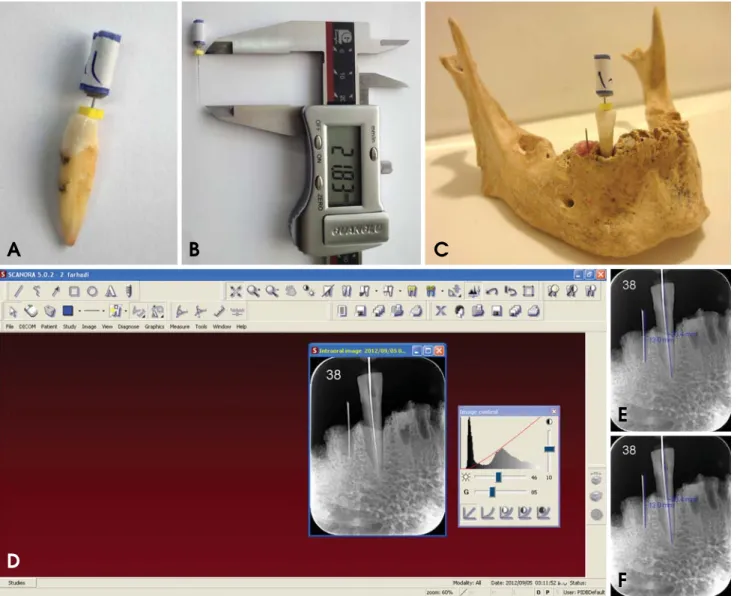Open the Patient menu

(49, 327)
